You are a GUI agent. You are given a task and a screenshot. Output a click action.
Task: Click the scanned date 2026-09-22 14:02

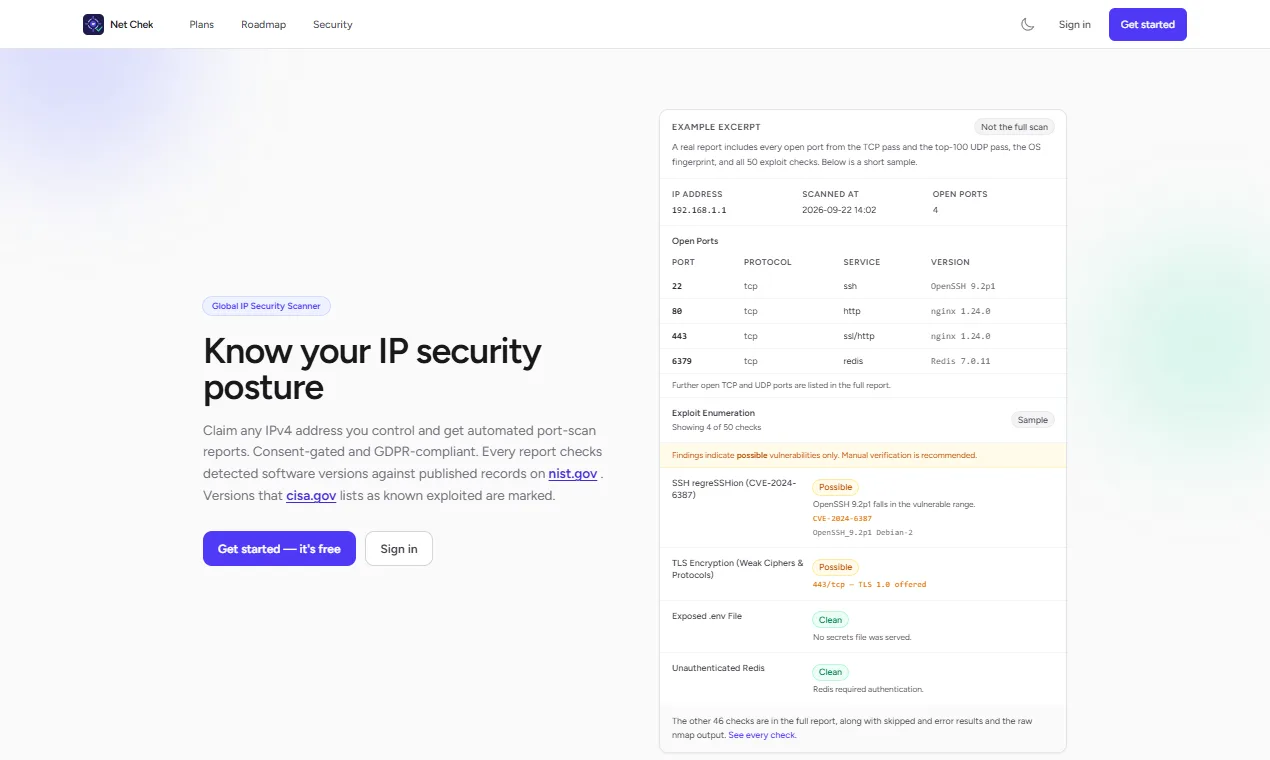[x=839, y=210]
